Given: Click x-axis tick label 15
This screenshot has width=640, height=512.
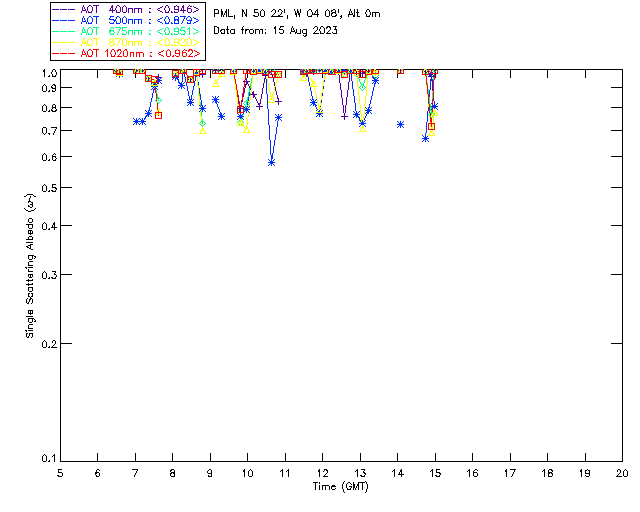Looking at the screenshot, I should (x=435, y=474).
